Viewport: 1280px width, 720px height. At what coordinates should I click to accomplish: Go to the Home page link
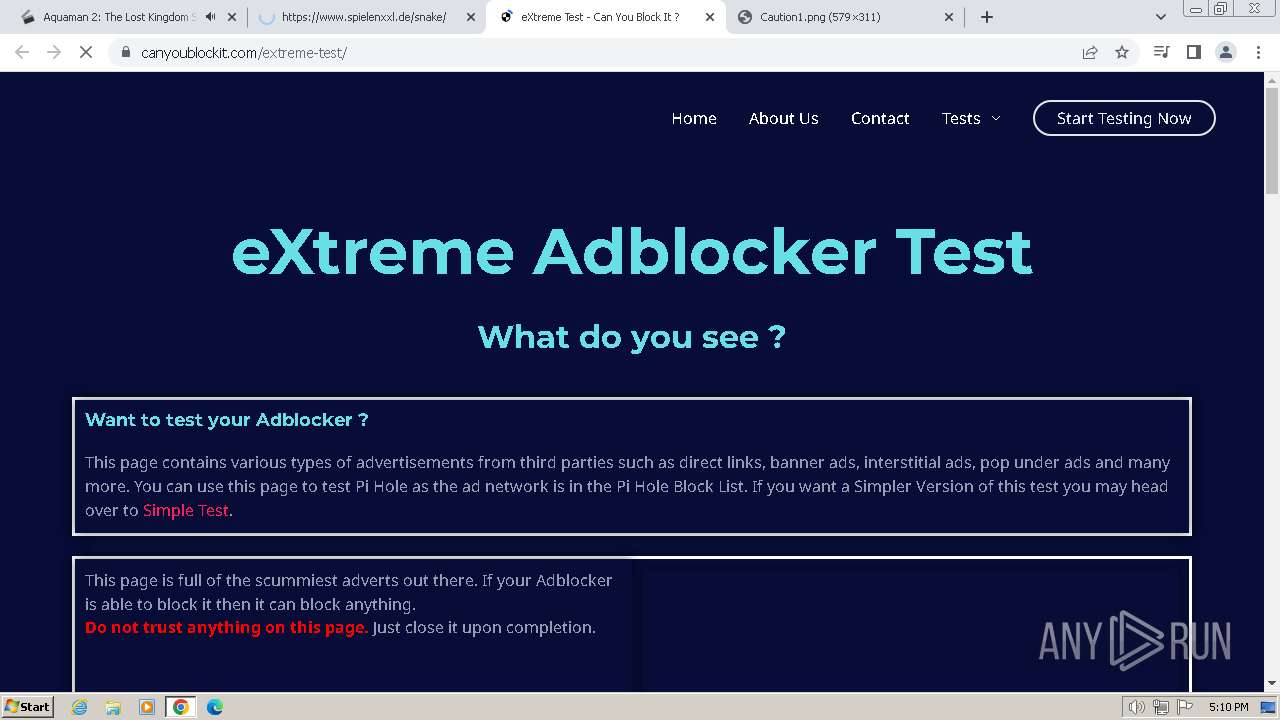[694, 118]
